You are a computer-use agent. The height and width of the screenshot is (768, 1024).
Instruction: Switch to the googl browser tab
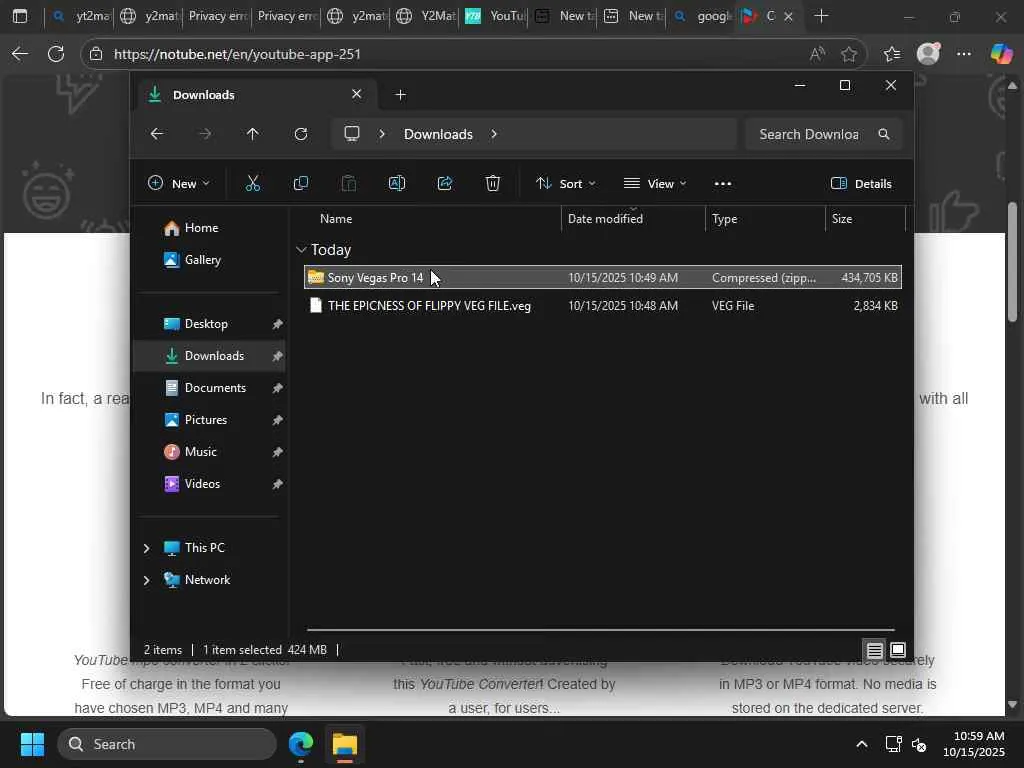701,16
